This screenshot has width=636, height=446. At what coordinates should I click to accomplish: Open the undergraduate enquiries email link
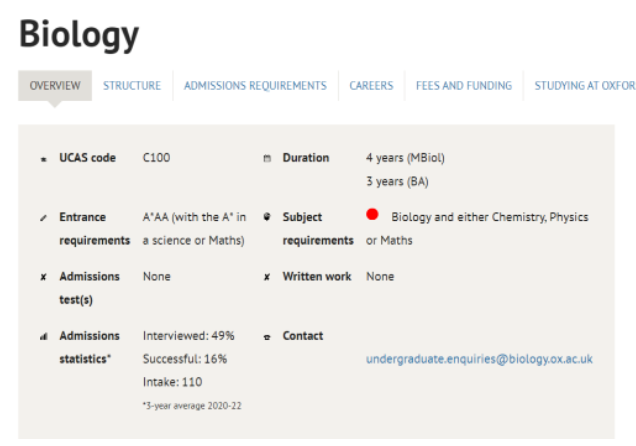tap(479, 359)
